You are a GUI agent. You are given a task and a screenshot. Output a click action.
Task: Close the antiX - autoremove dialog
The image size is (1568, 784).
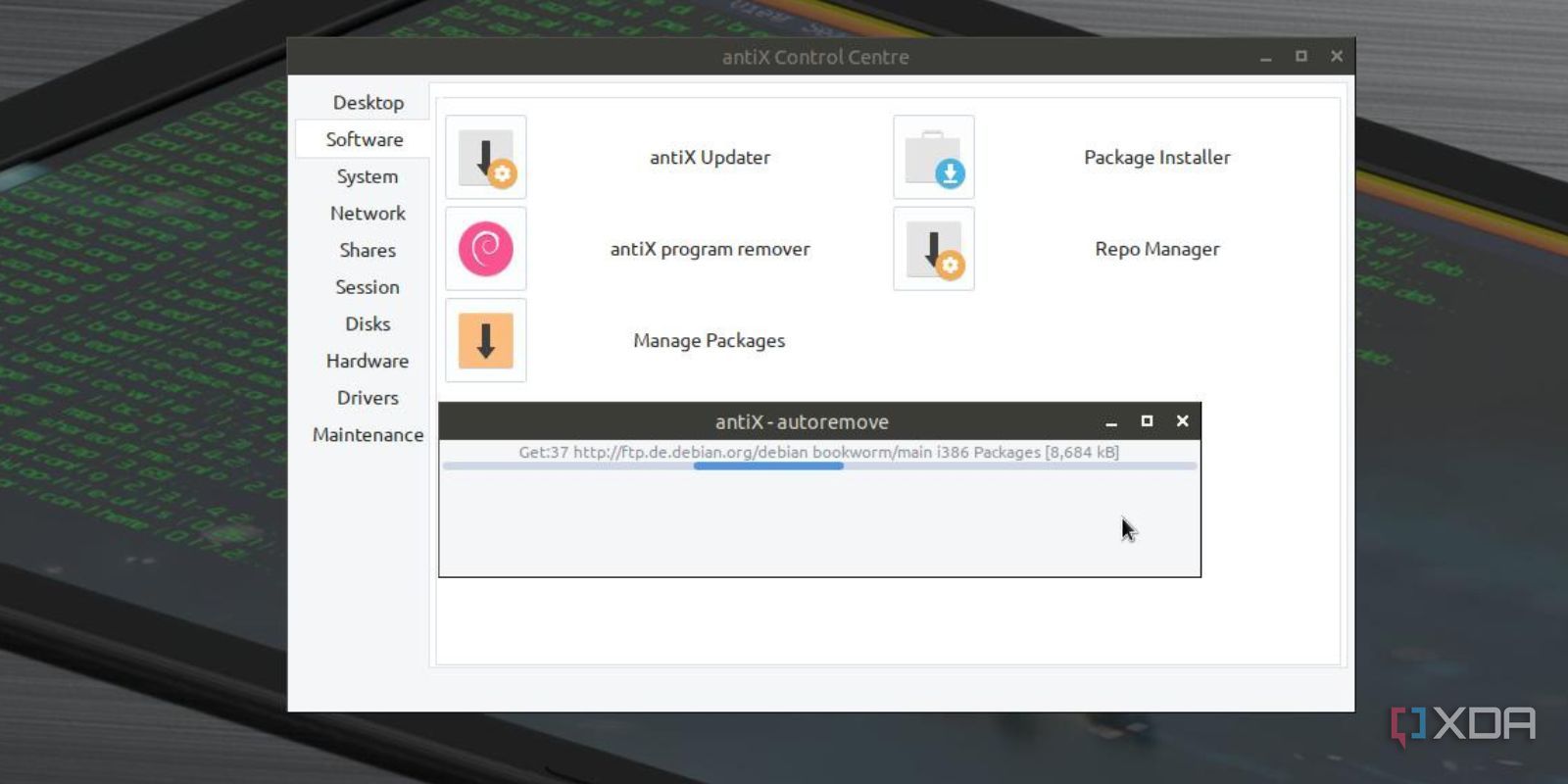[x=1183, y=421]
